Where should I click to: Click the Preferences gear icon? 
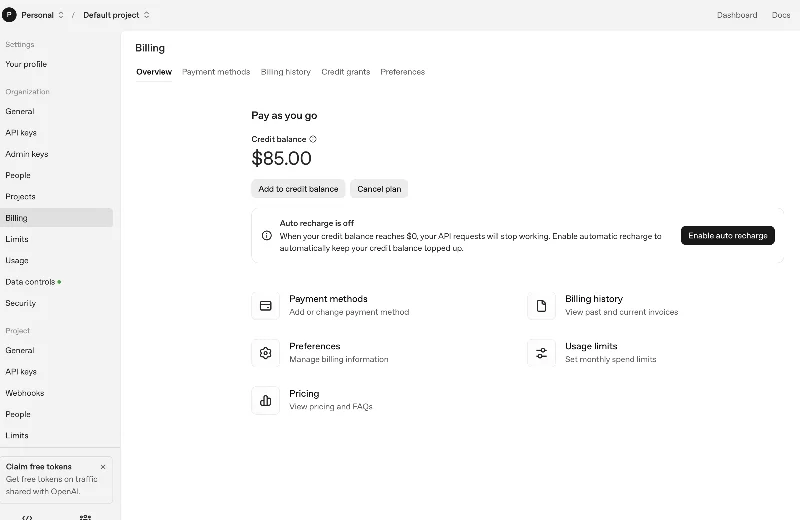[x=266, y=353]
